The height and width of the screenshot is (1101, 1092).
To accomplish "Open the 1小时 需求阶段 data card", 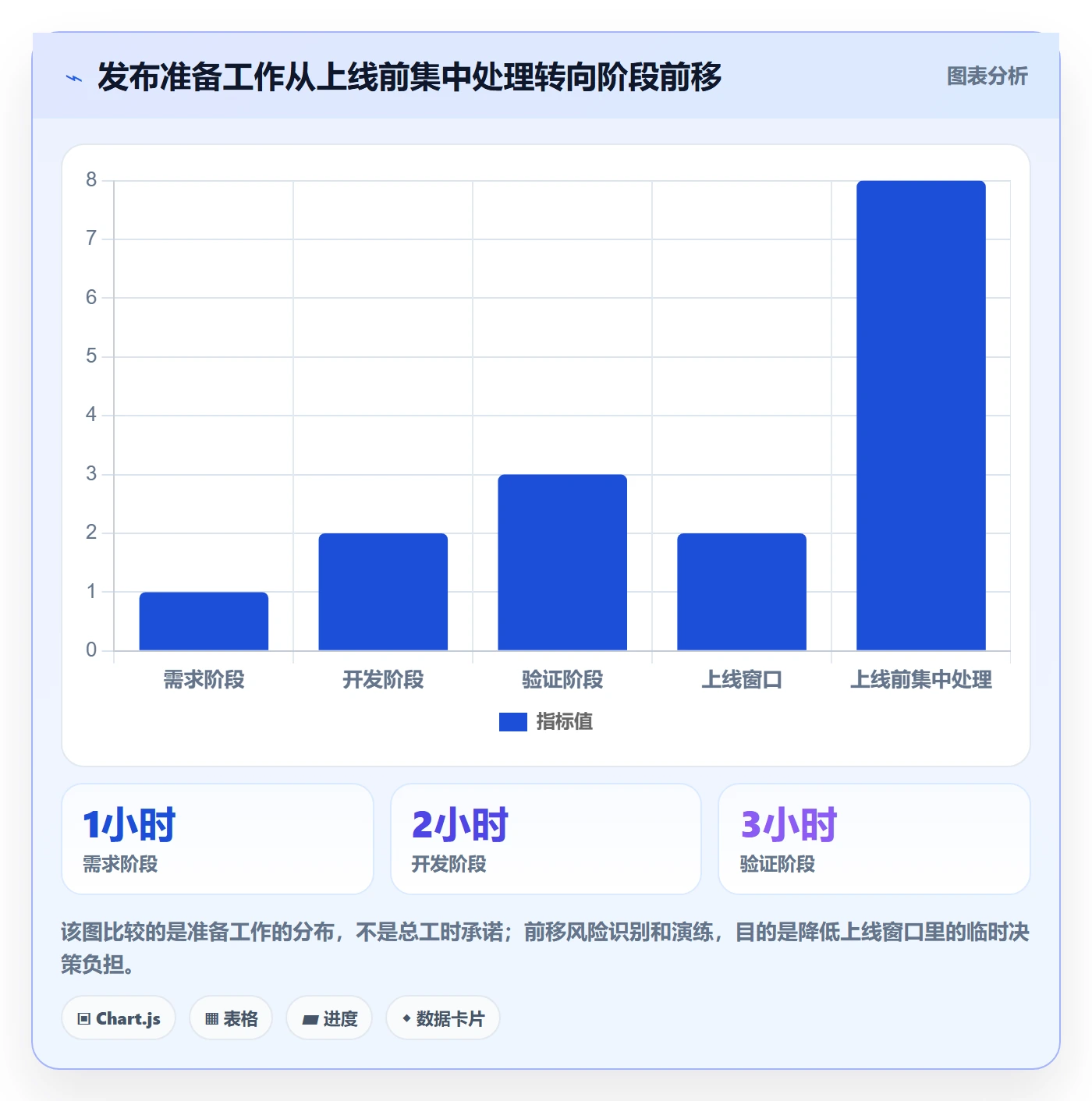I will (218, 839).
